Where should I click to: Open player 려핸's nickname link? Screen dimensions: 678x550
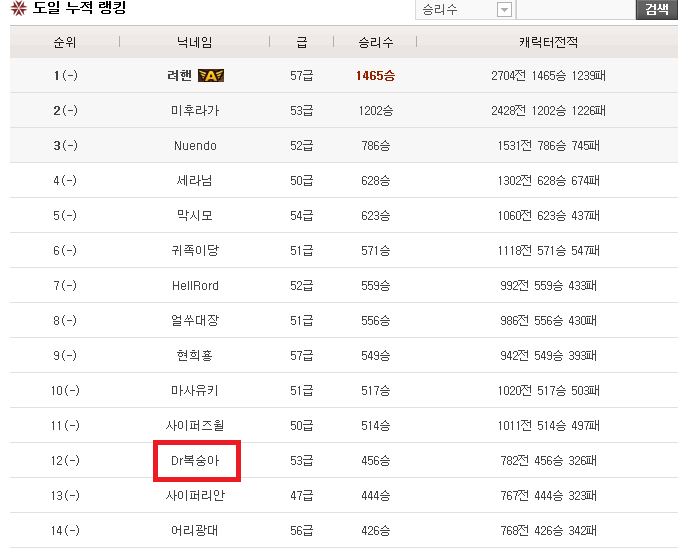pos(180,76)
